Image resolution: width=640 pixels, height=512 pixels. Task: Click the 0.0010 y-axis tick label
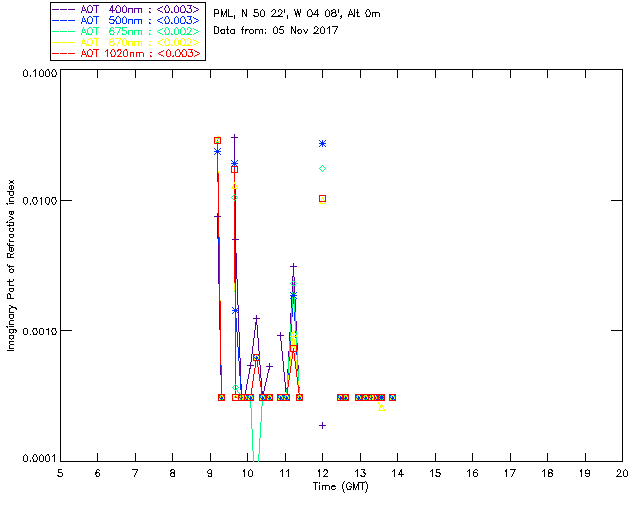[x=40, y=331]
